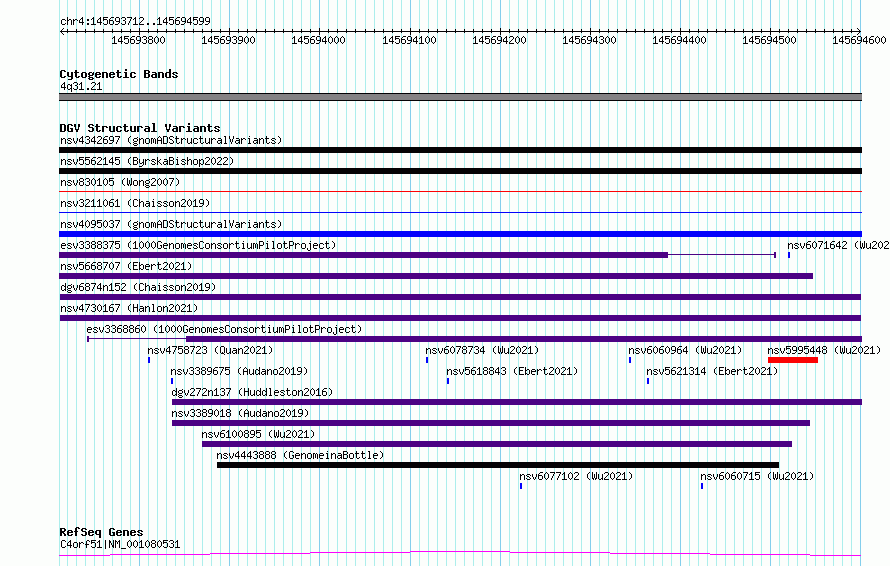Click nsv3389018 Audano2019 label
Viewport: 890px width, 566px height.
pos(240,413)
